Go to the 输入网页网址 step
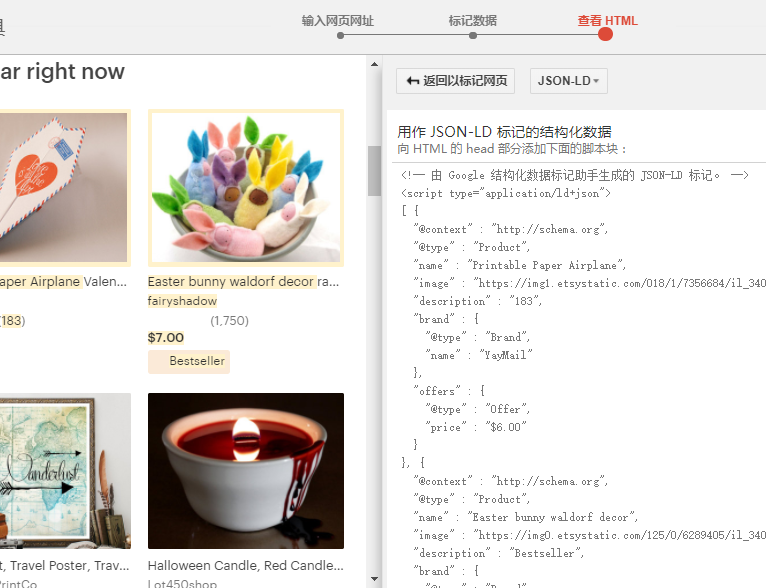 [338, 20]
